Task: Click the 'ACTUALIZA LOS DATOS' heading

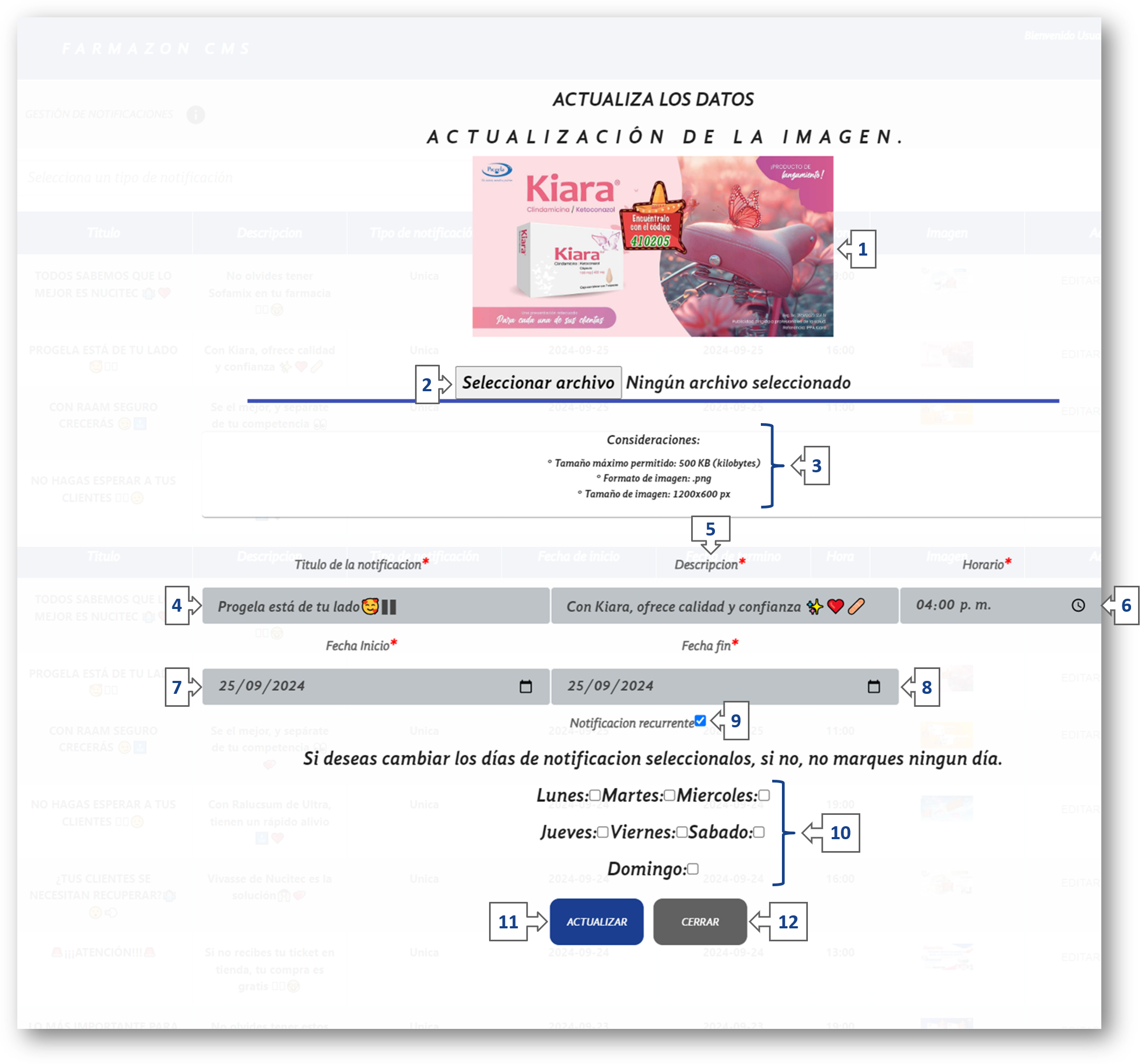Action: pos(653,99)
